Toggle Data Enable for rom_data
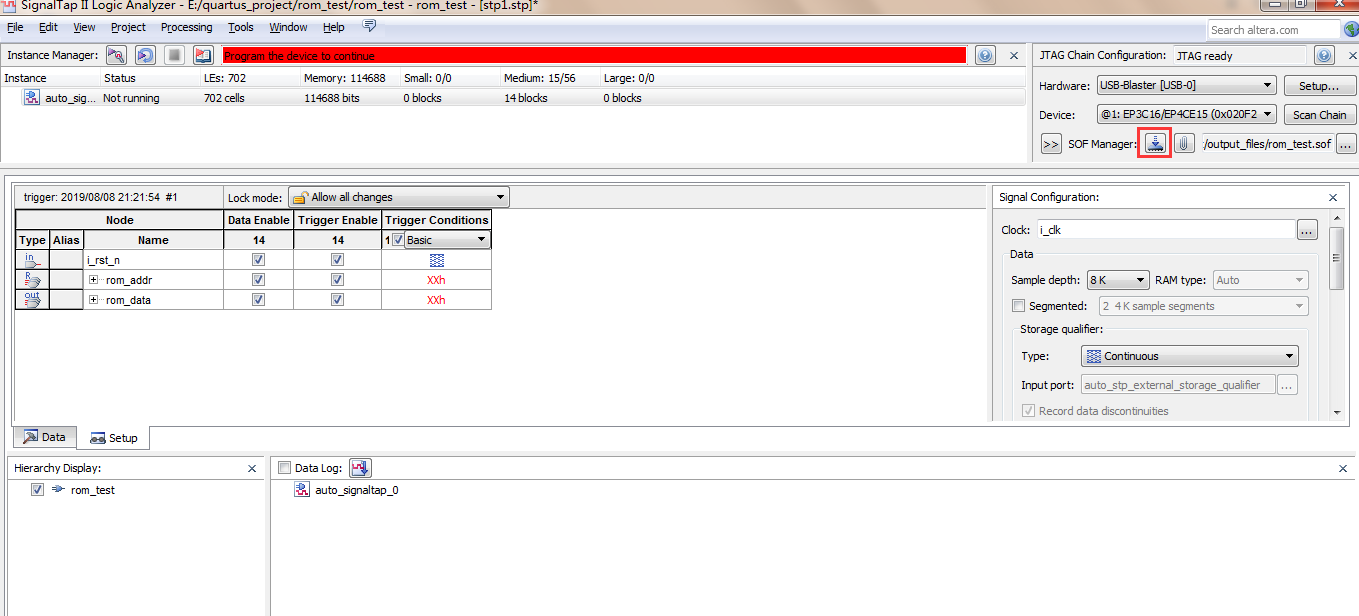The height and width of the screenshot is (616, 1359). point(258,300)
